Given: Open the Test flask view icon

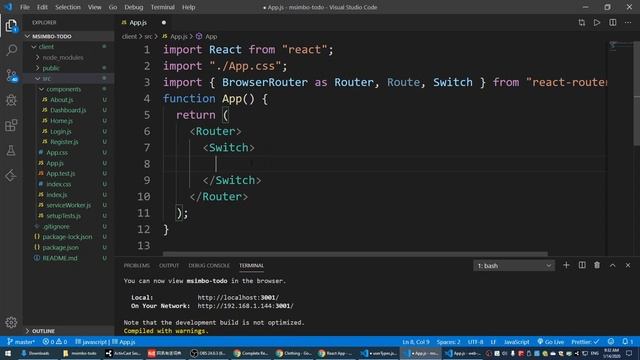Looking at the screenshot, I should (x=11, y=150).
